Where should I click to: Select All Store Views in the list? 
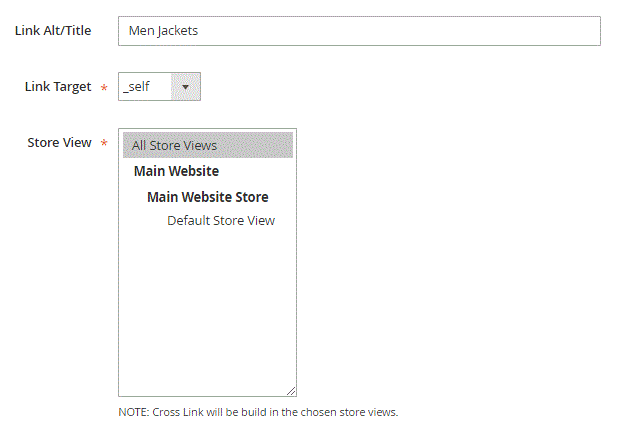[x=208, y=145]
